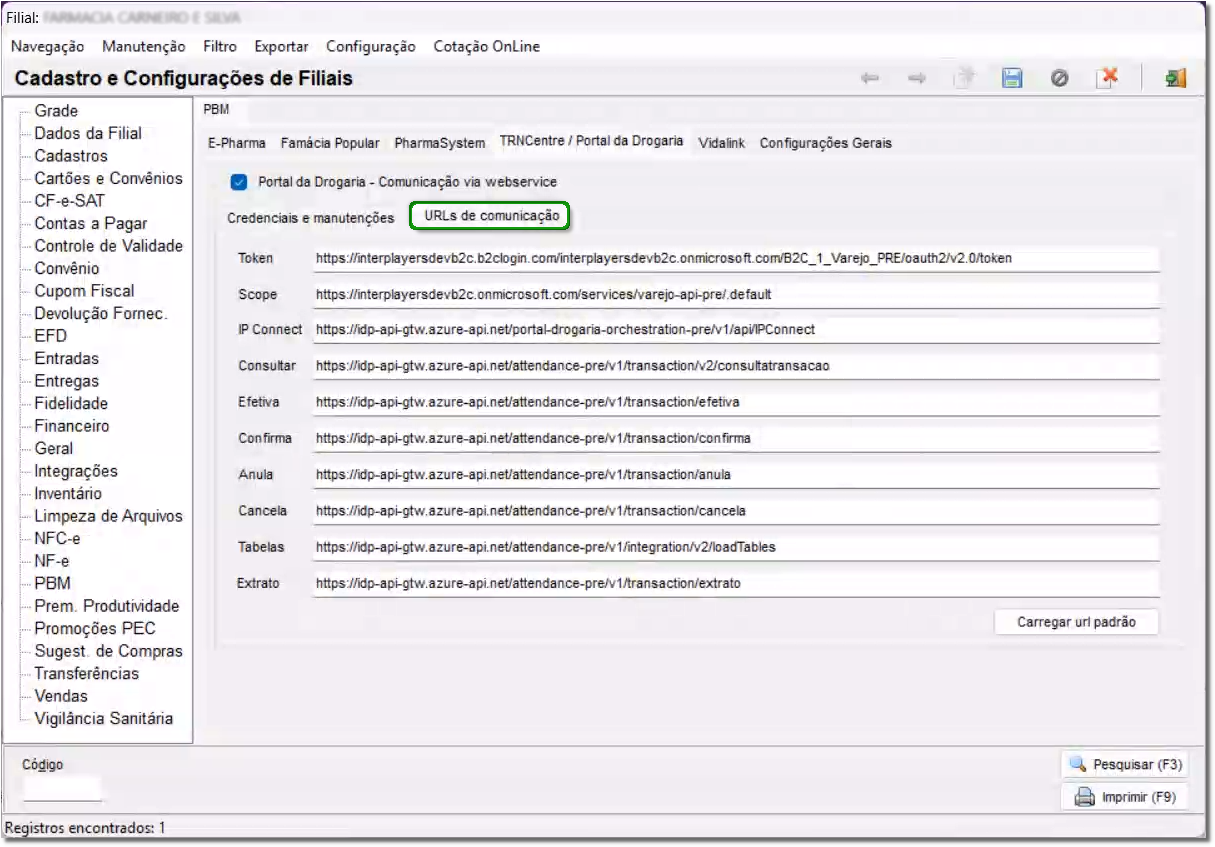Open the Configuração menu
Screen dimensions: 1215x847
click(371, 46)
